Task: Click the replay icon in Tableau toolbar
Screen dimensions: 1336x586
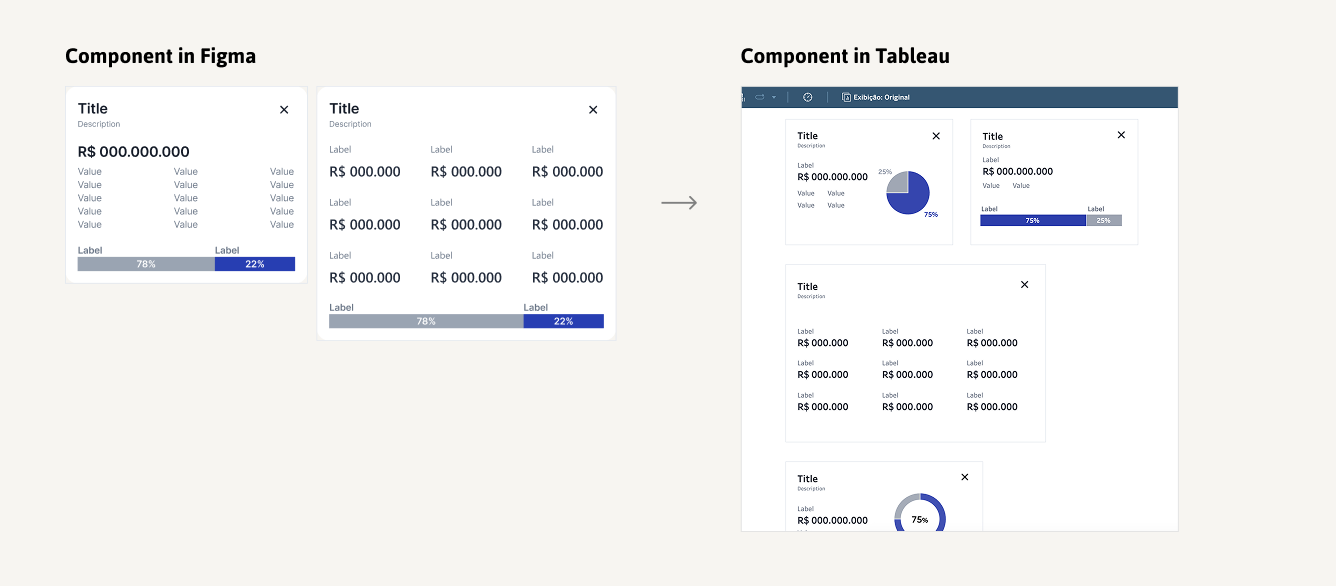Action: point(760,97)
